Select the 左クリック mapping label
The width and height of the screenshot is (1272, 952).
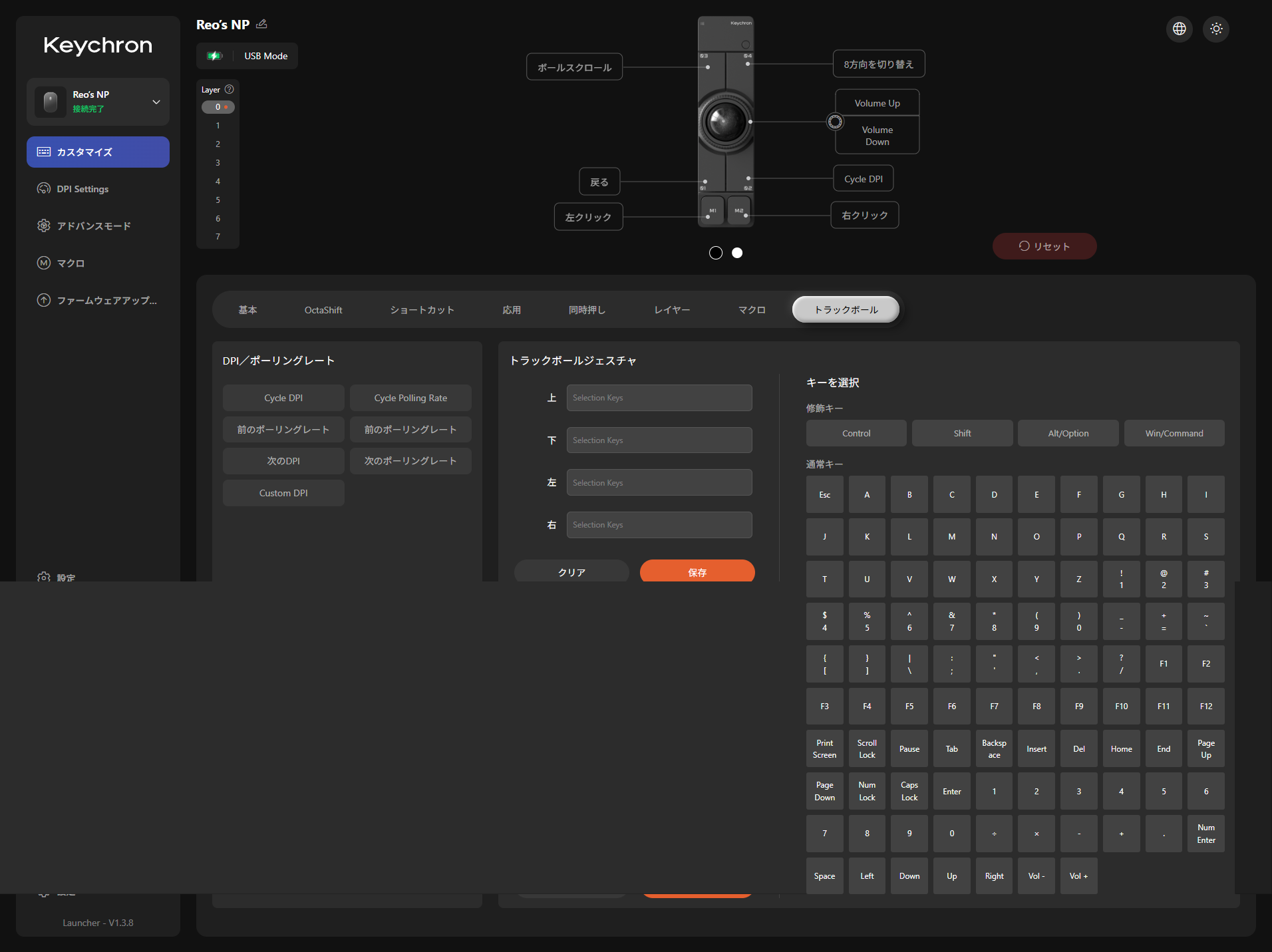[588, 217]
